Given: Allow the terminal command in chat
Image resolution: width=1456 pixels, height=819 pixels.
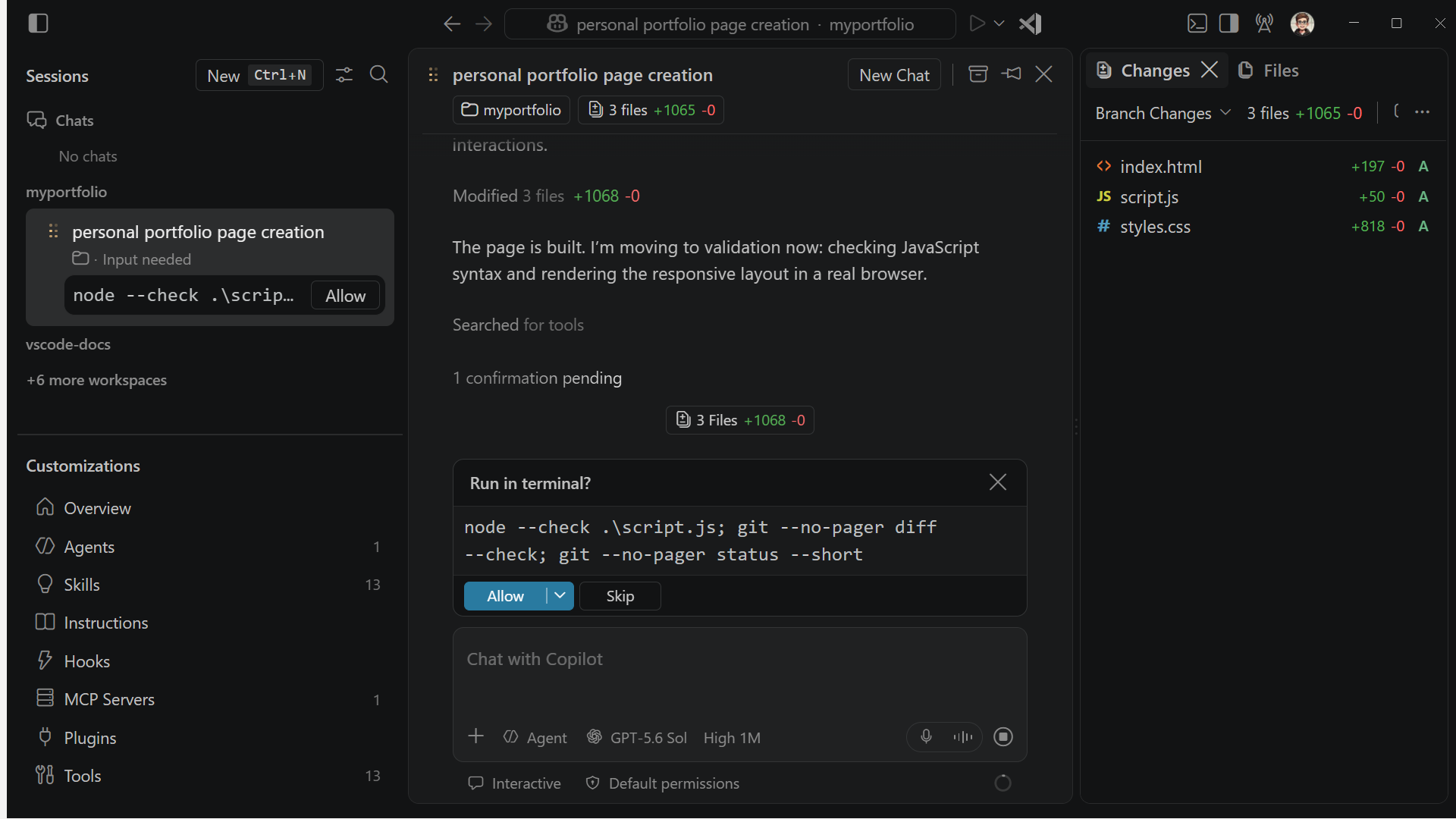Looking at the screenshot, I should tap(505, 596).
